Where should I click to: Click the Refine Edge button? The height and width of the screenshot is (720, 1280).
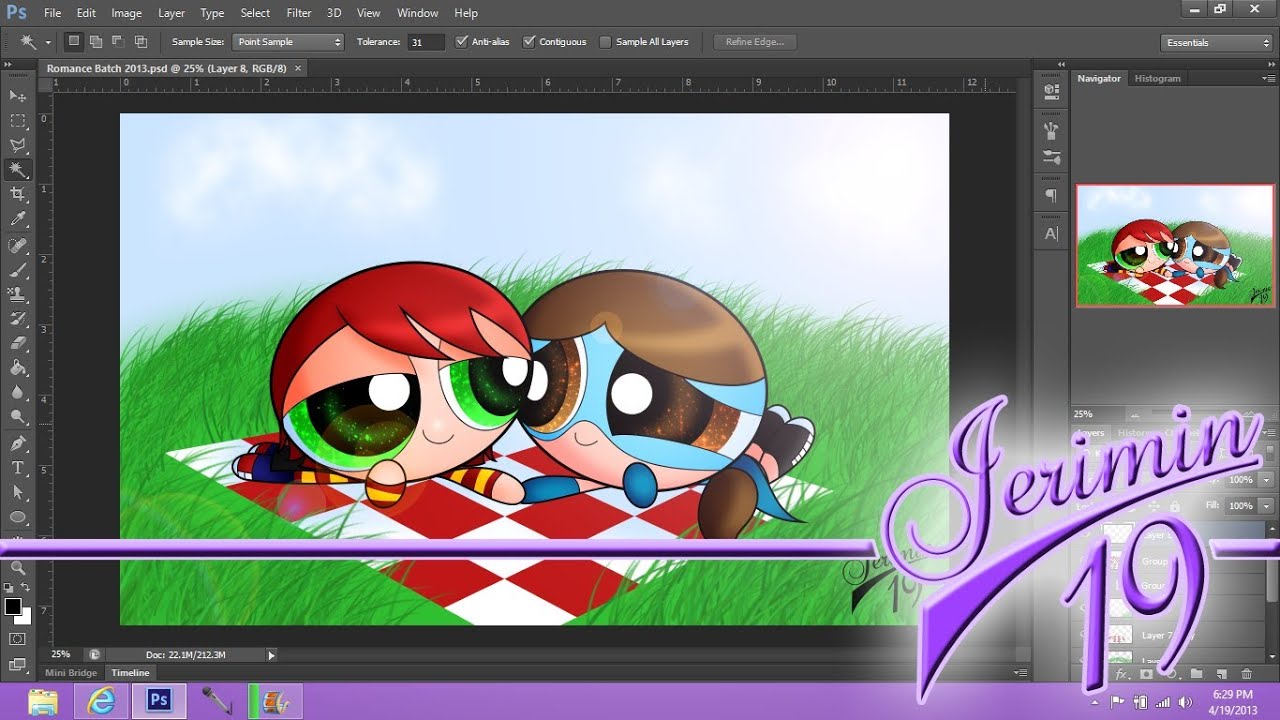tap(755, 42)
